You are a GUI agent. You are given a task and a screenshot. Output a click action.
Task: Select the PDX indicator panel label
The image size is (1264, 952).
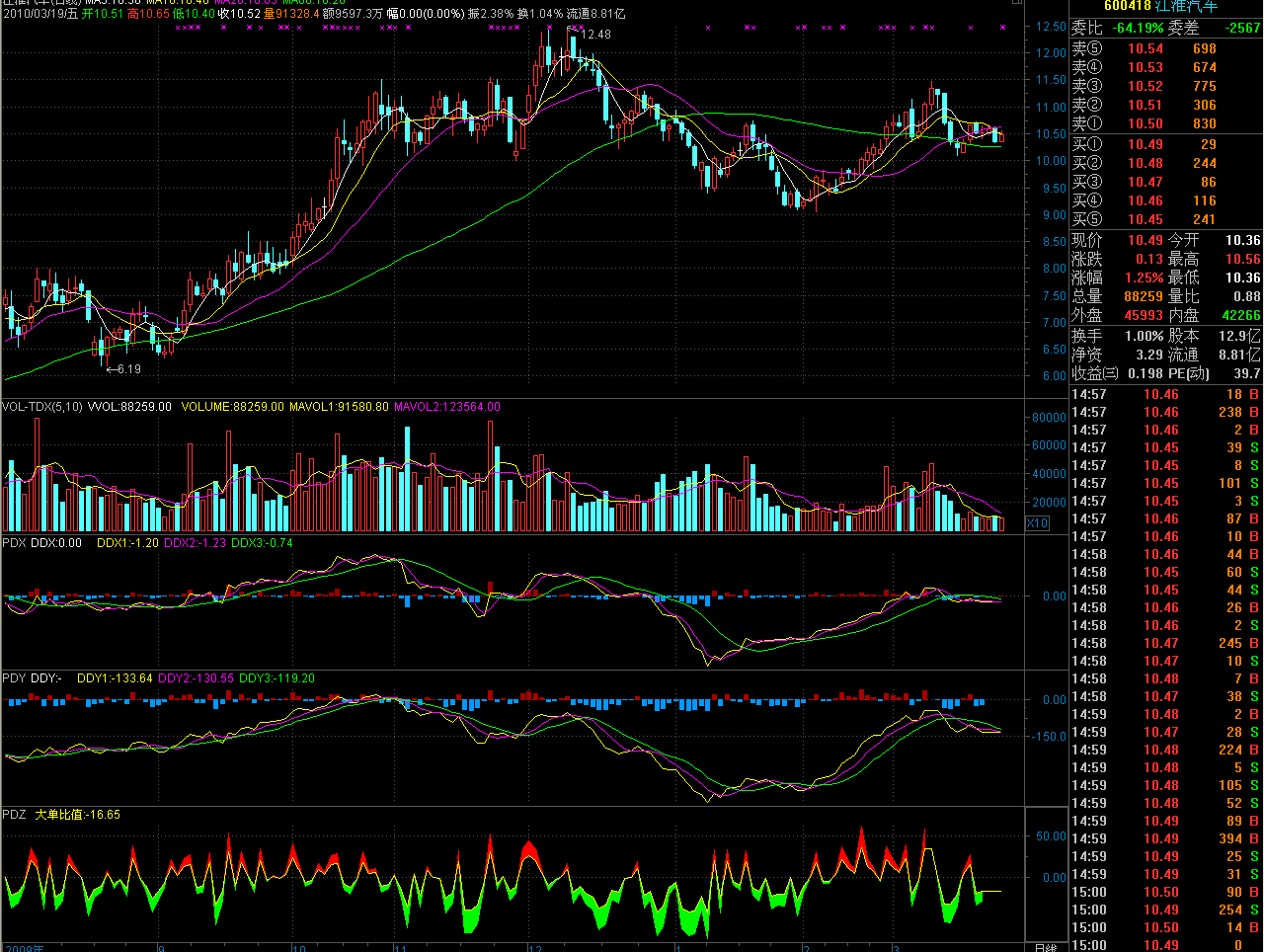tap(14, 543)
